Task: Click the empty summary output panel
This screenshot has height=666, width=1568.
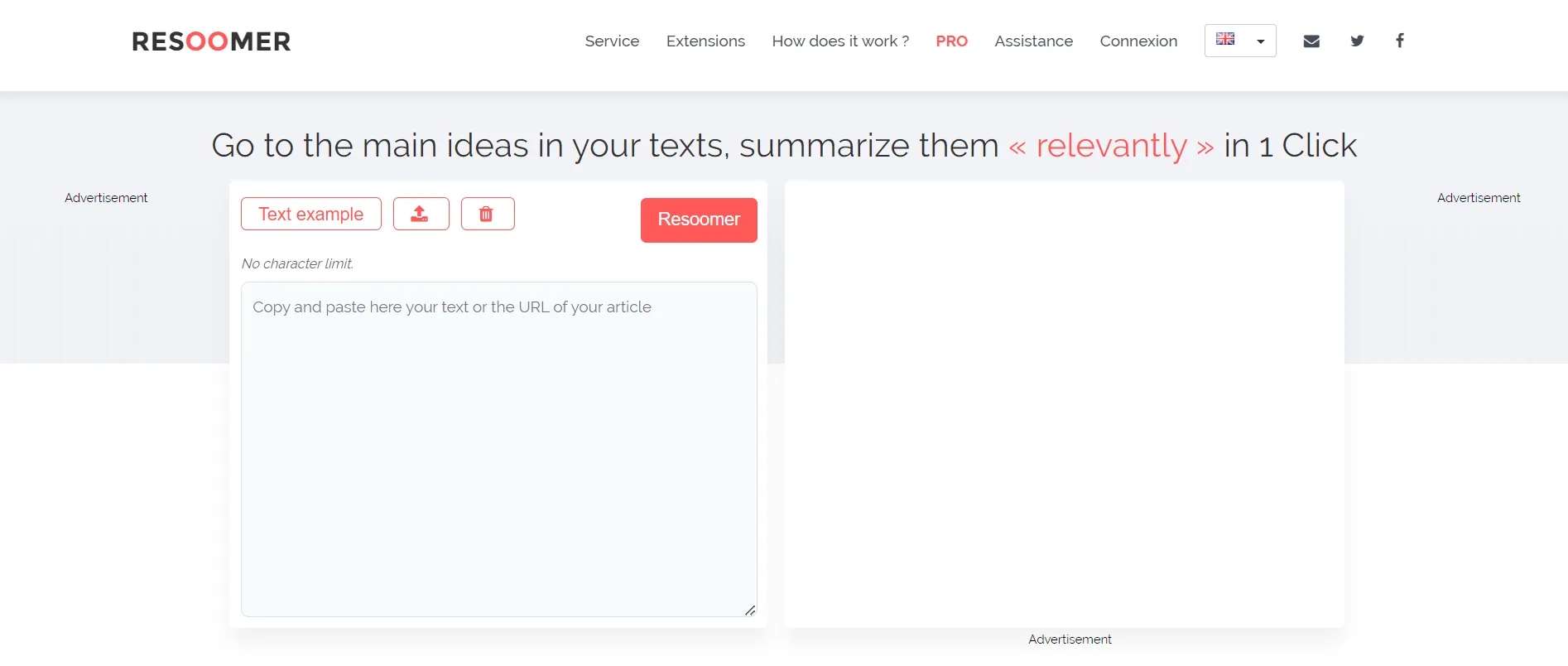Action: coord(1065,404)
